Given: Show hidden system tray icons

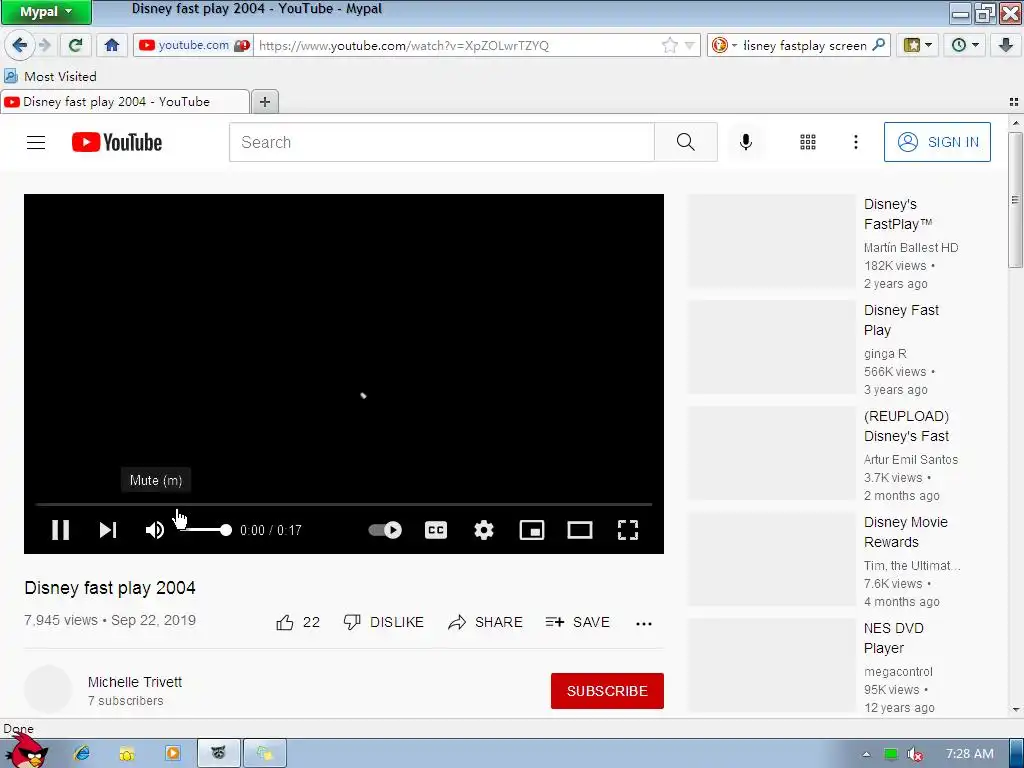Looking at the screenshot, I should coord(866,754).
